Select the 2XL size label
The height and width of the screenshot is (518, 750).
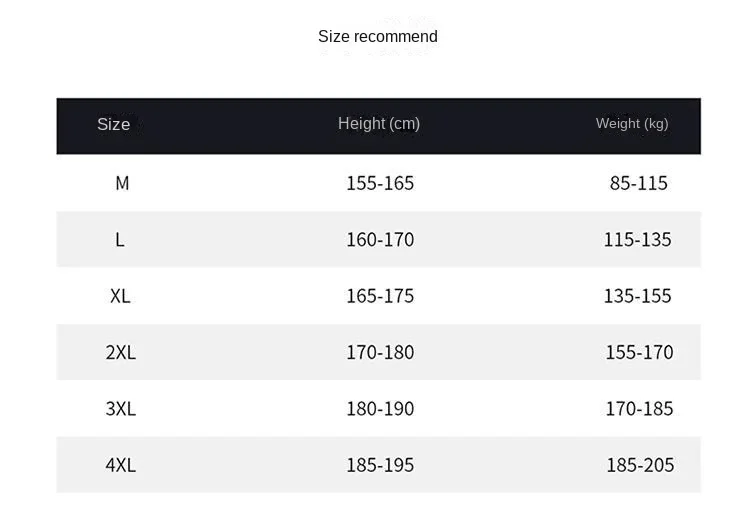click(120, 352)
